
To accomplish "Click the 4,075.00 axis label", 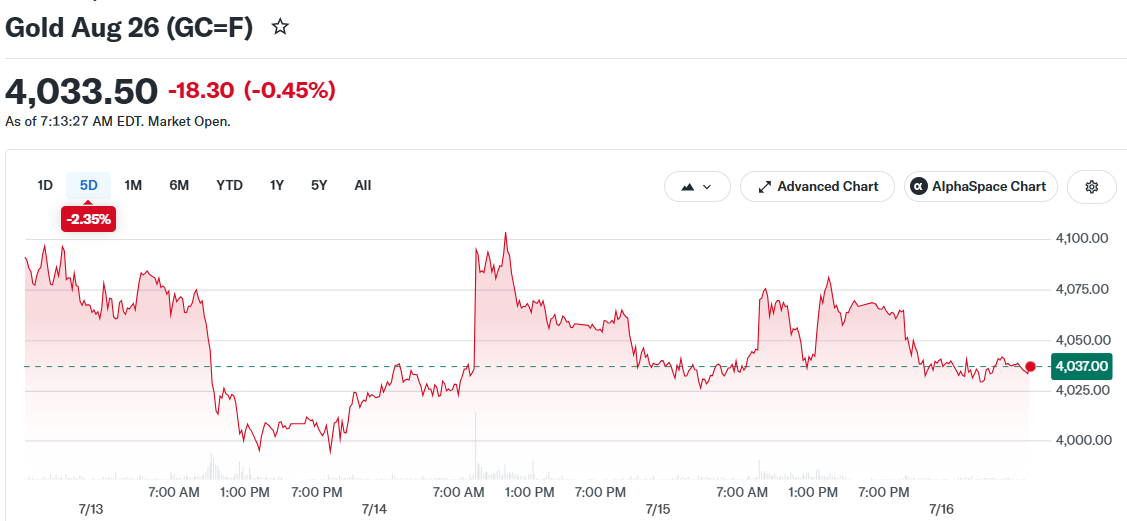I will click(1082, 289).
